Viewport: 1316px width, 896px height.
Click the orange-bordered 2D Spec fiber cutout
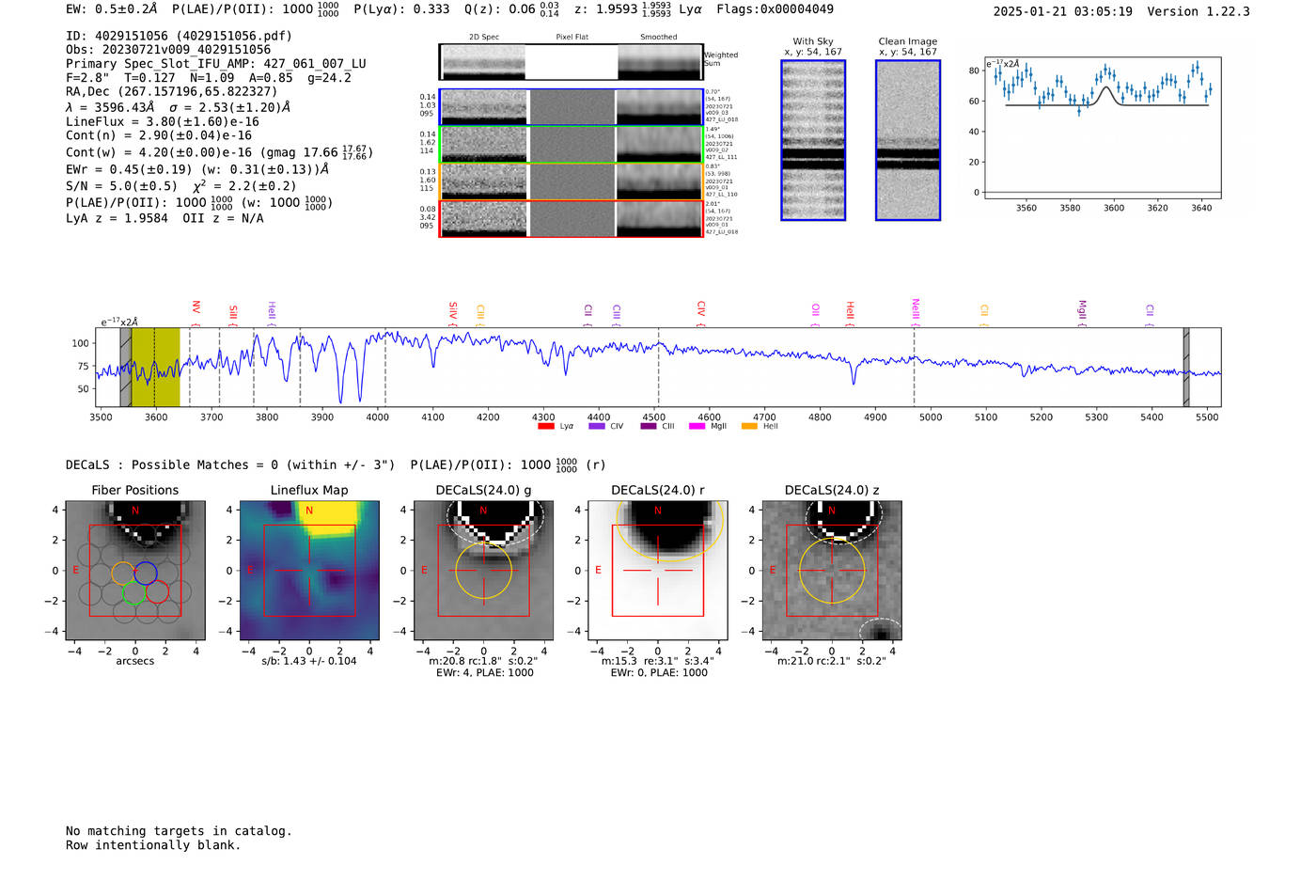coord(484,181)
